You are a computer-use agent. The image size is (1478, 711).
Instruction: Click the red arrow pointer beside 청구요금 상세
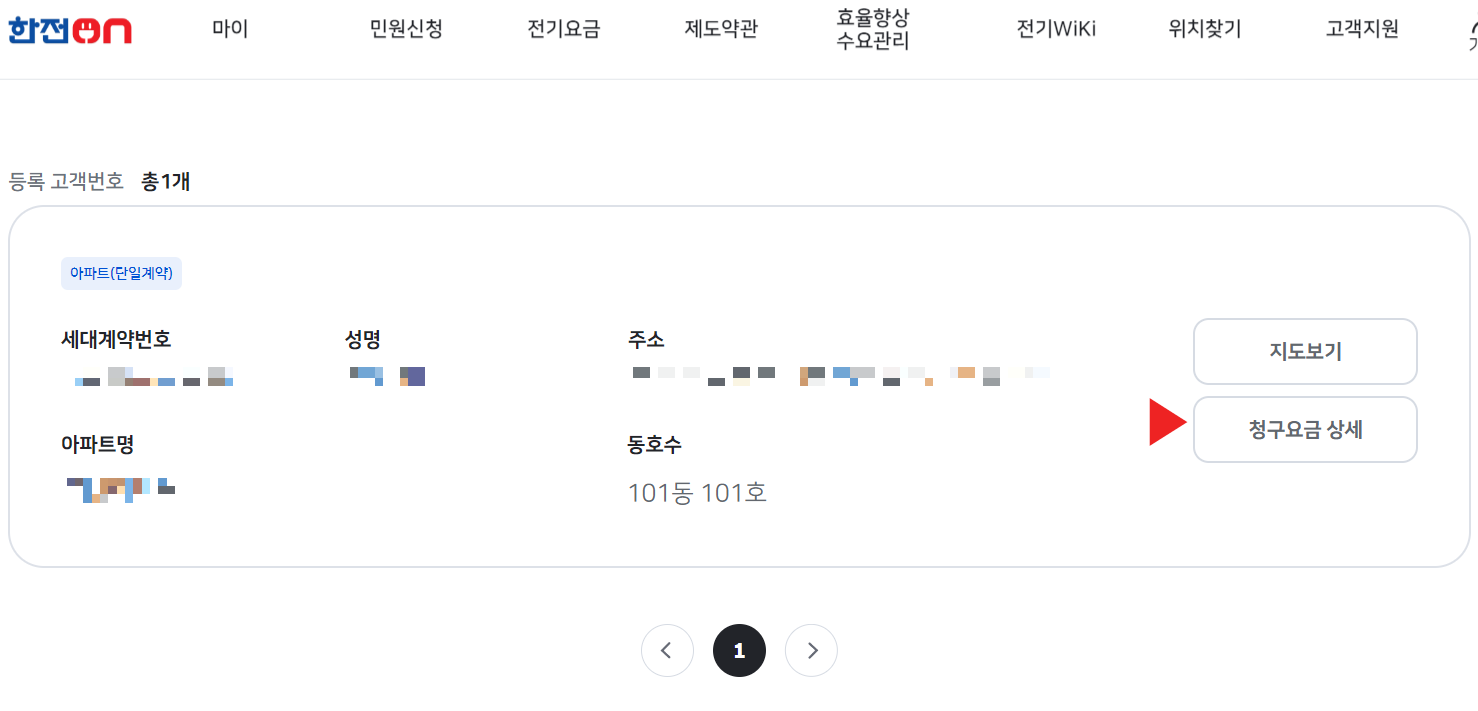pyautogui.click(x=1163, y=423)
